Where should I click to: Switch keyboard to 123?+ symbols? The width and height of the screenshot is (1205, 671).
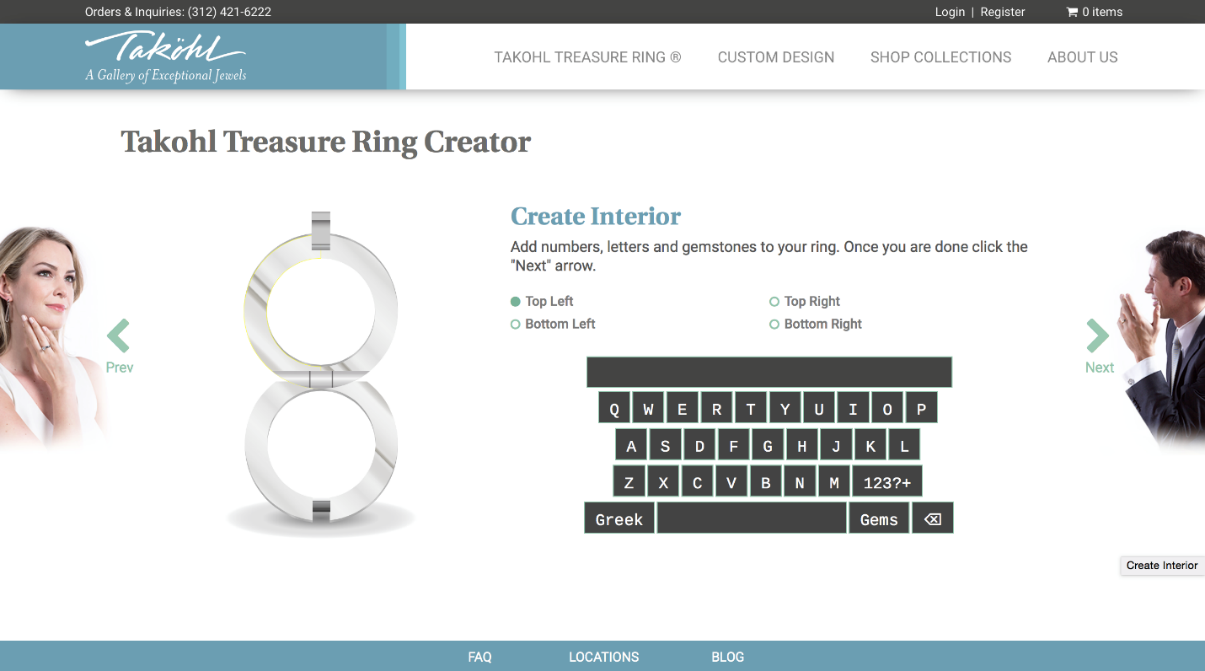tap(887, 482)
